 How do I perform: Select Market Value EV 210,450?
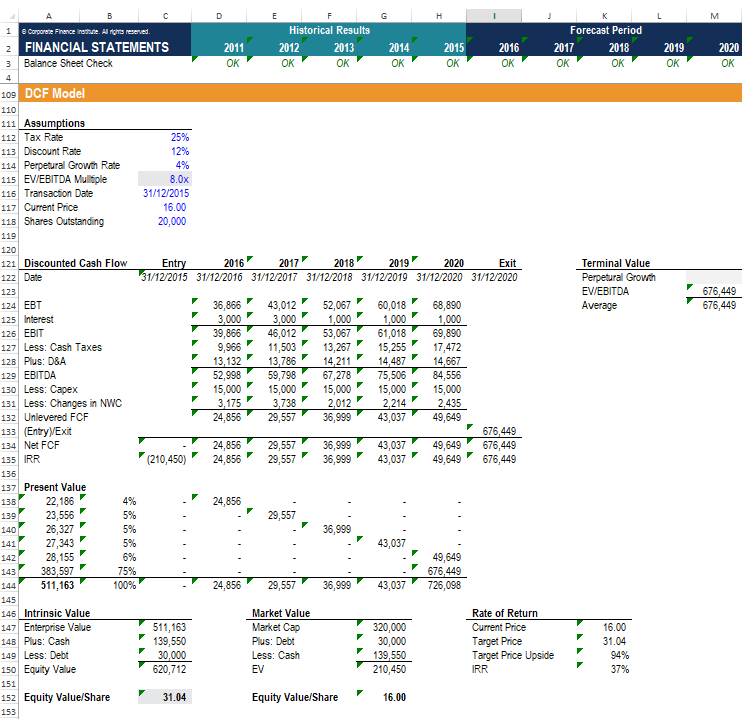389,669
